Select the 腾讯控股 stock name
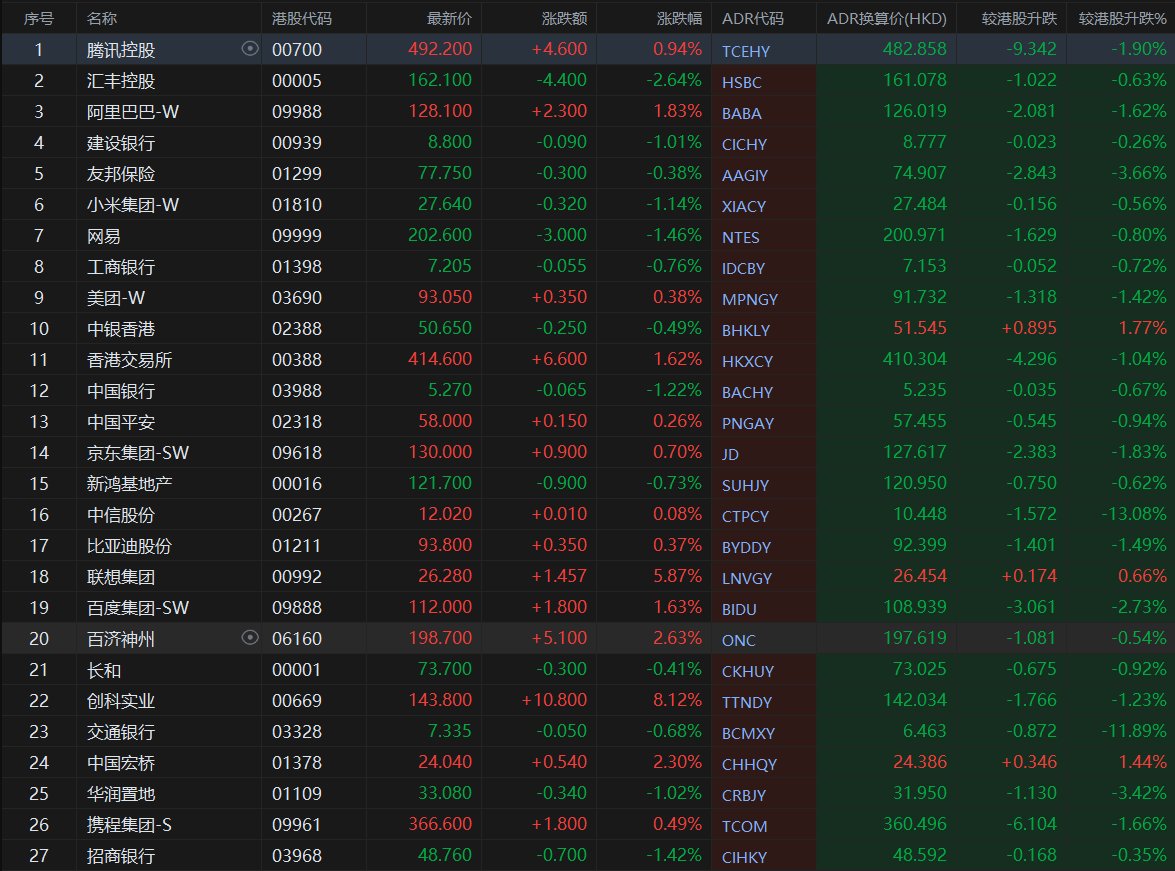 click(121, 49)
